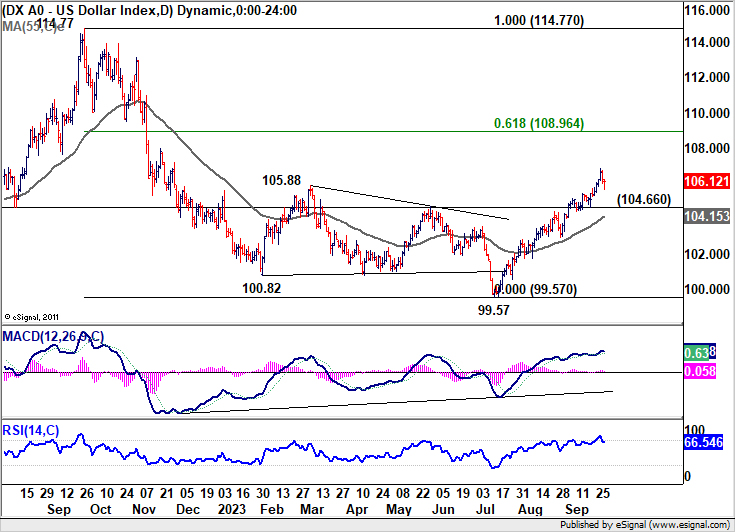Click the gray 104.153 moving average tag

click(x=706, y=216)
